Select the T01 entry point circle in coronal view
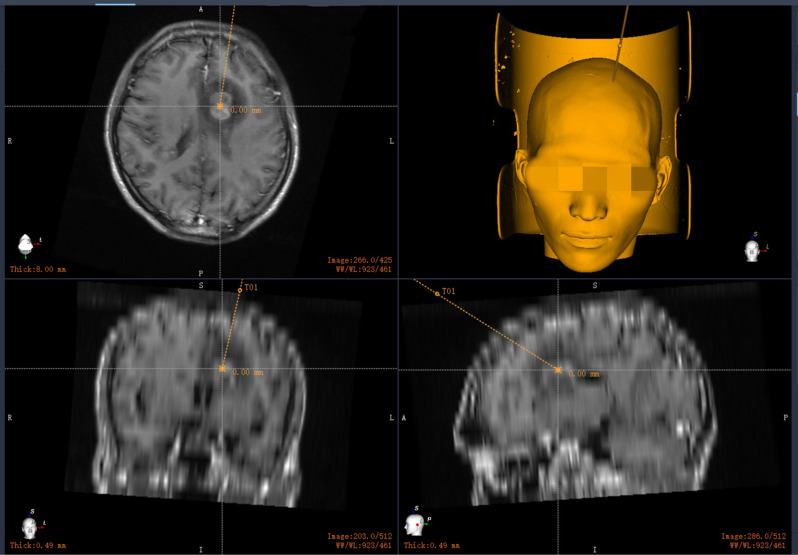798x555 pixels. tap(240, 290)
